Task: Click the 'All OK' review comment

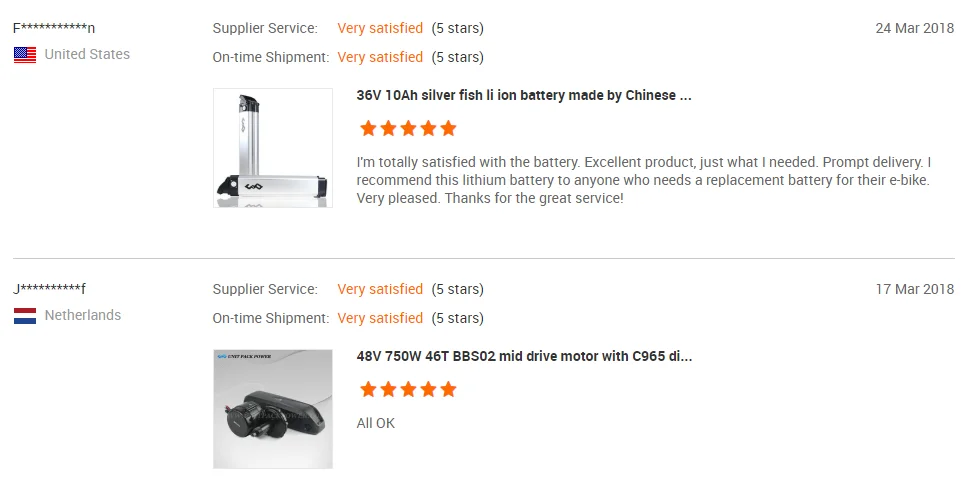Action: 376,423
